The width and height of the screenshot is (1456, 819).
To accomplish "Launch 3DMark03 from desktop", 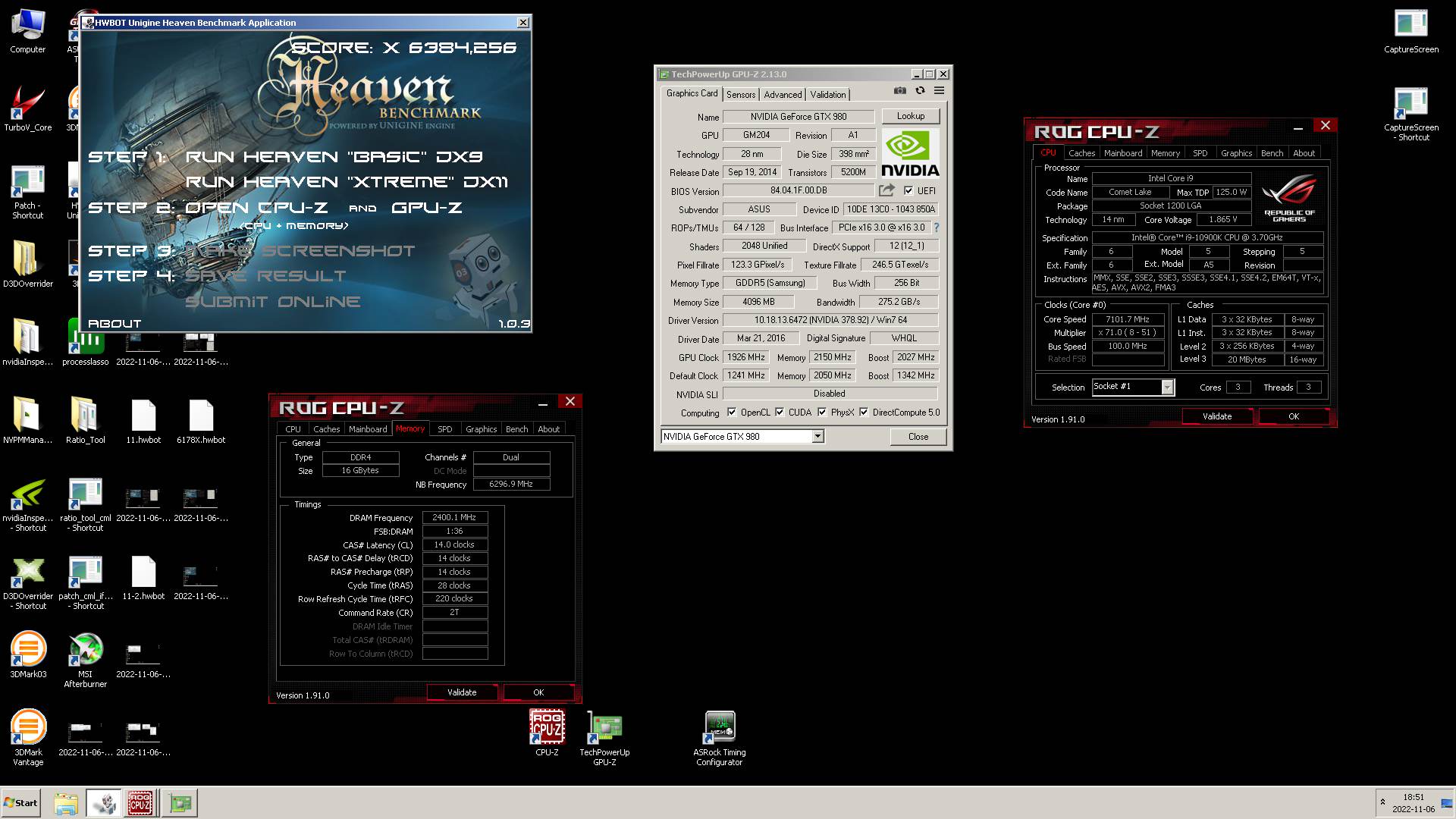I will [x=27, y=655].
